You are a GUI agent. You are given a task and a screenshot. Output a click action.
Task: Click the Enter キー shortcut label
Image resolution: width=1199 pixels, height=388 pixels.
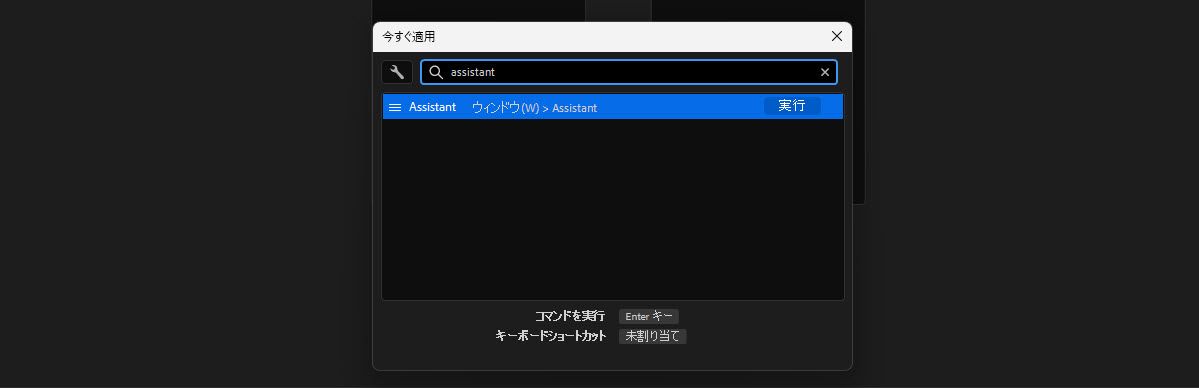tap(648, 316)
